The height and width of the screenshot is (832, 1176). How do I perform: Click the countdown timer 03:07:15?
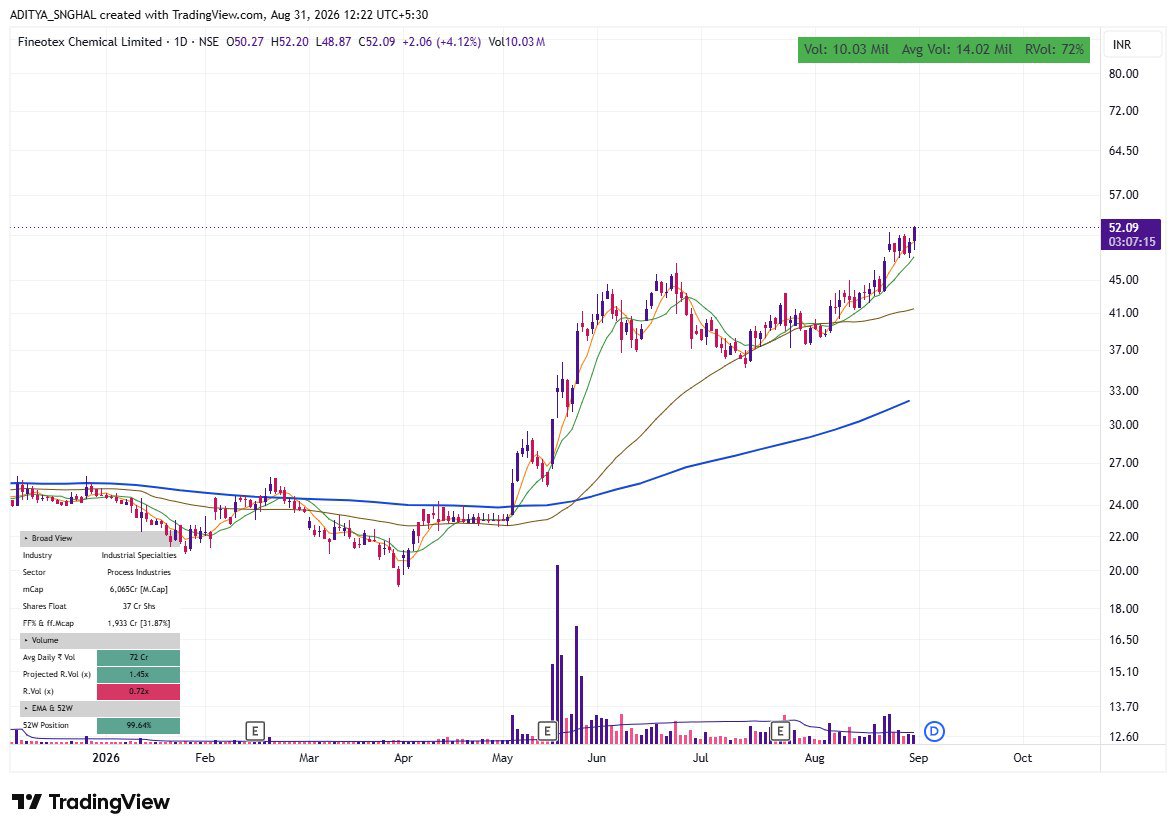pos(1132,242)
